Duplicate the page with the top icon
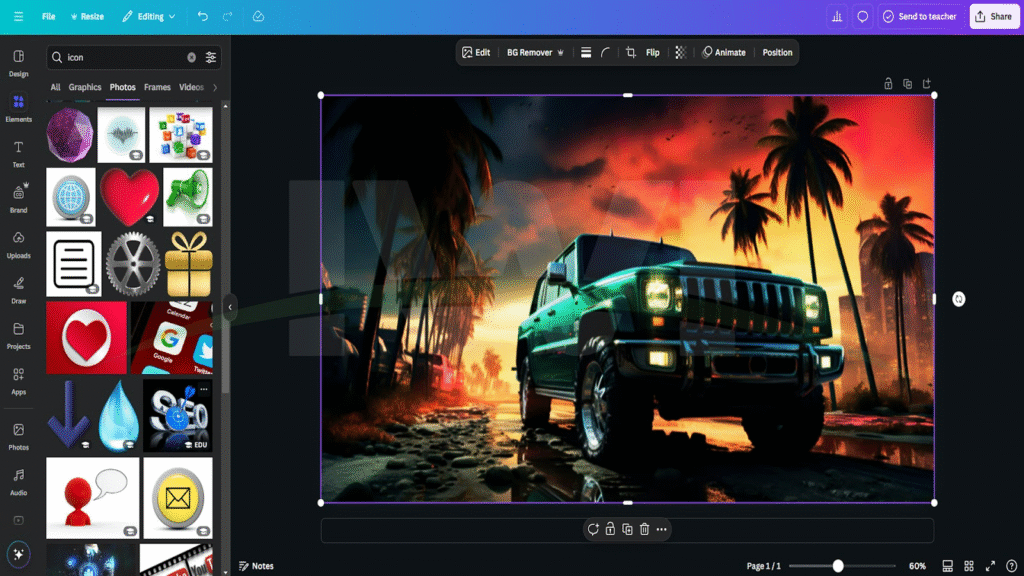 click(x=907, y=84)
